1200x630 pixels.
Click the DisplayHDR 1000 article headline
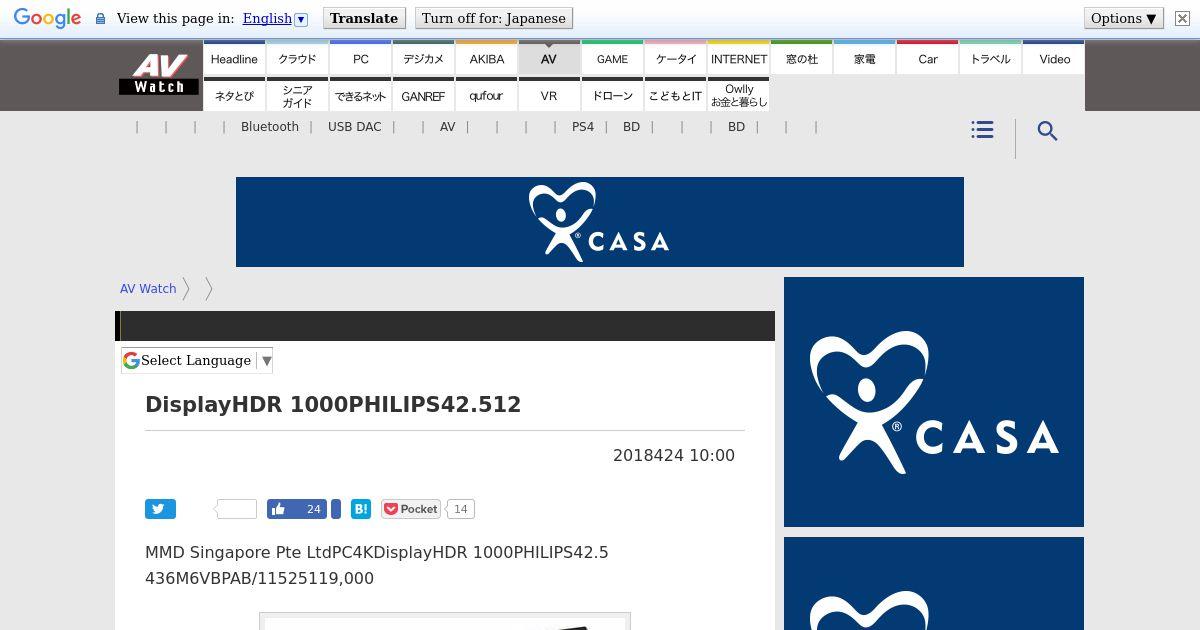pos(333,405)
